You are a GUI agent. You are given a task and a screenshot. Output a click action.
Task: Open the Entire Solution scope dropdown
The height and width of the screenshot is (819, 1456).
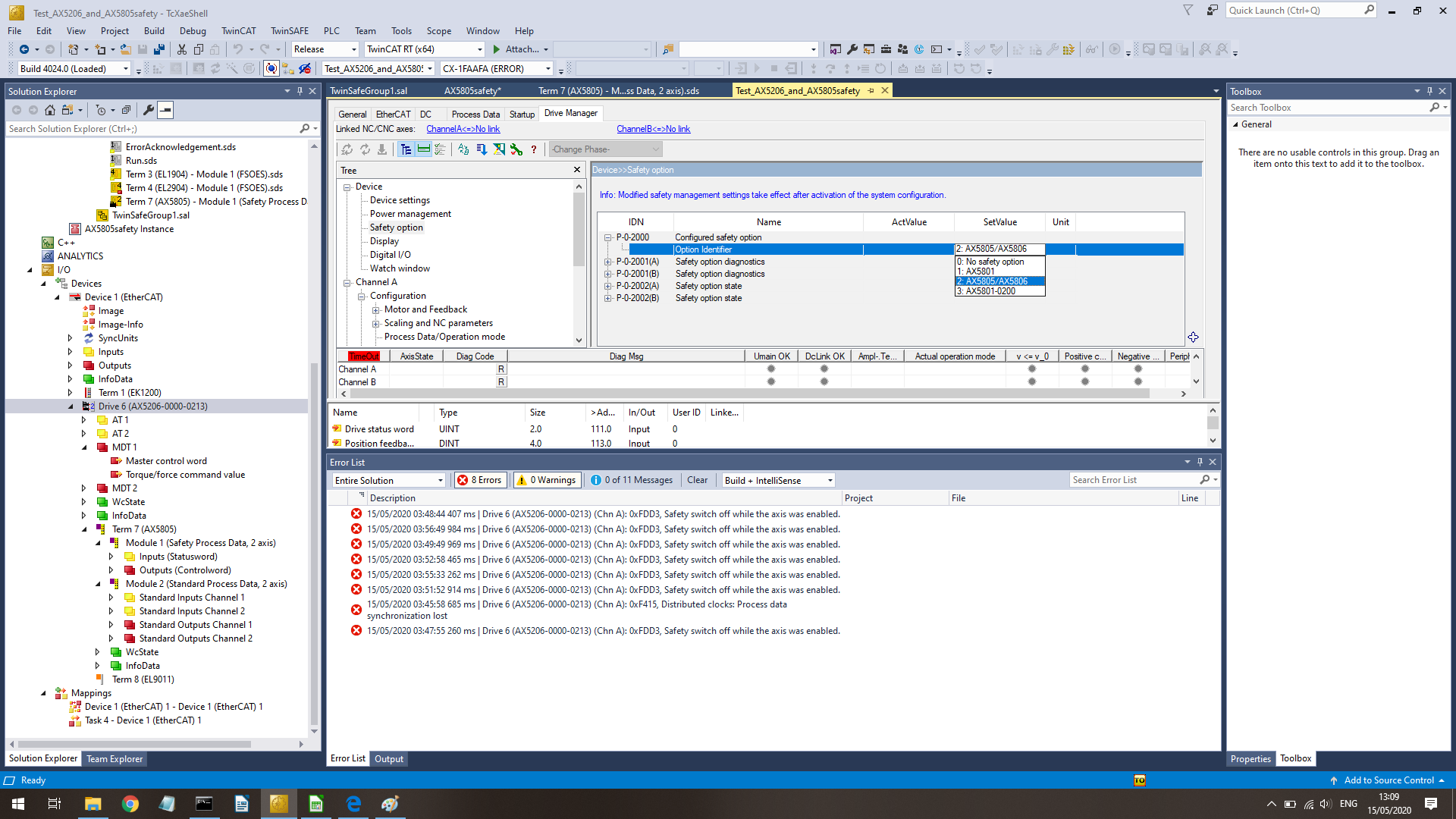click(389, 480)
